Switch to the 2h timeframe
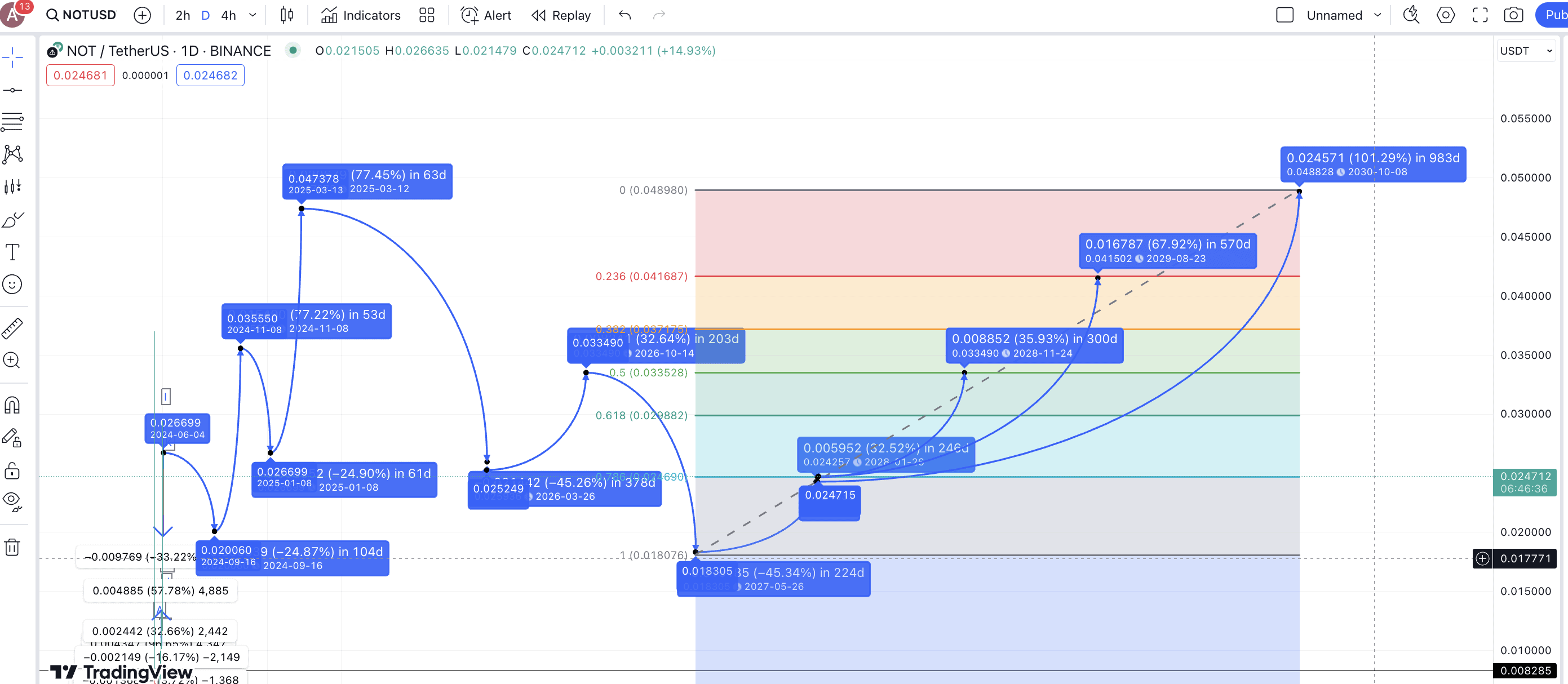 183,15
